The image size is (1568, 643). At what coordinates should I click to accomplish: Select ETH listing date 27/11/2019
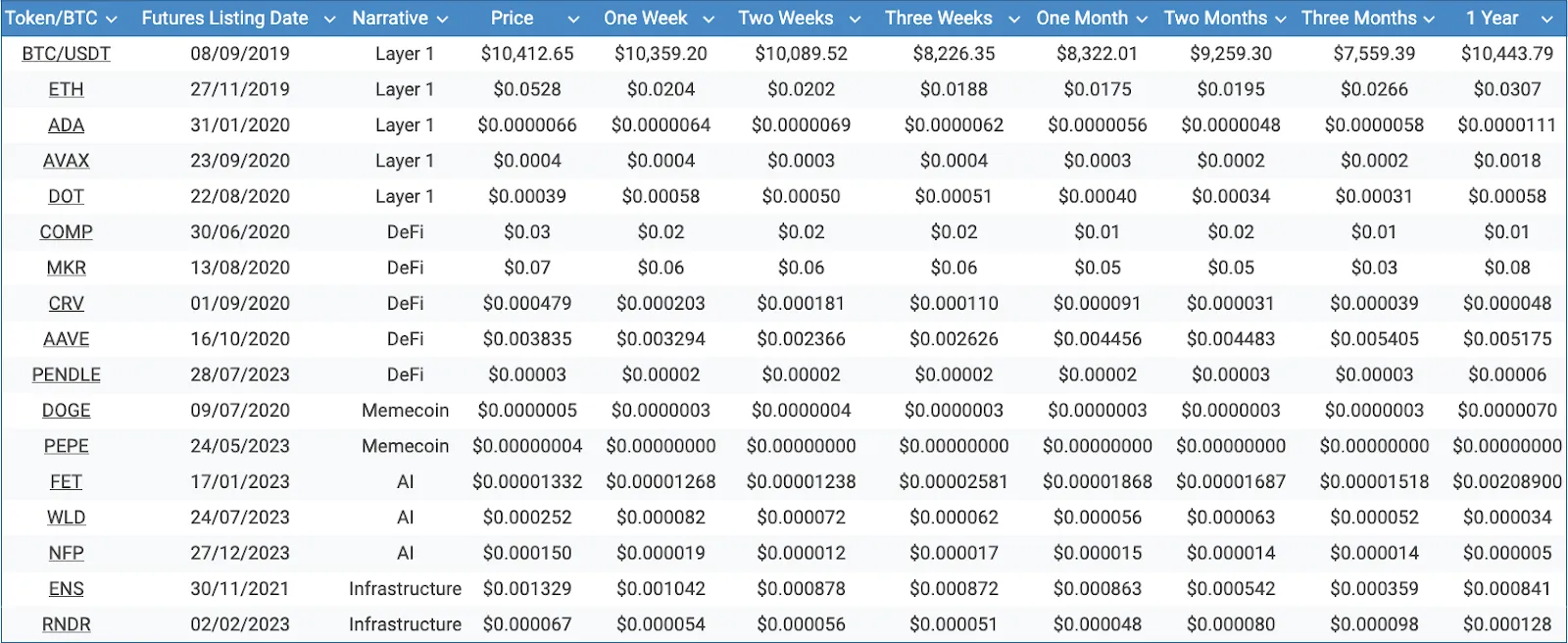click(240, 89)
